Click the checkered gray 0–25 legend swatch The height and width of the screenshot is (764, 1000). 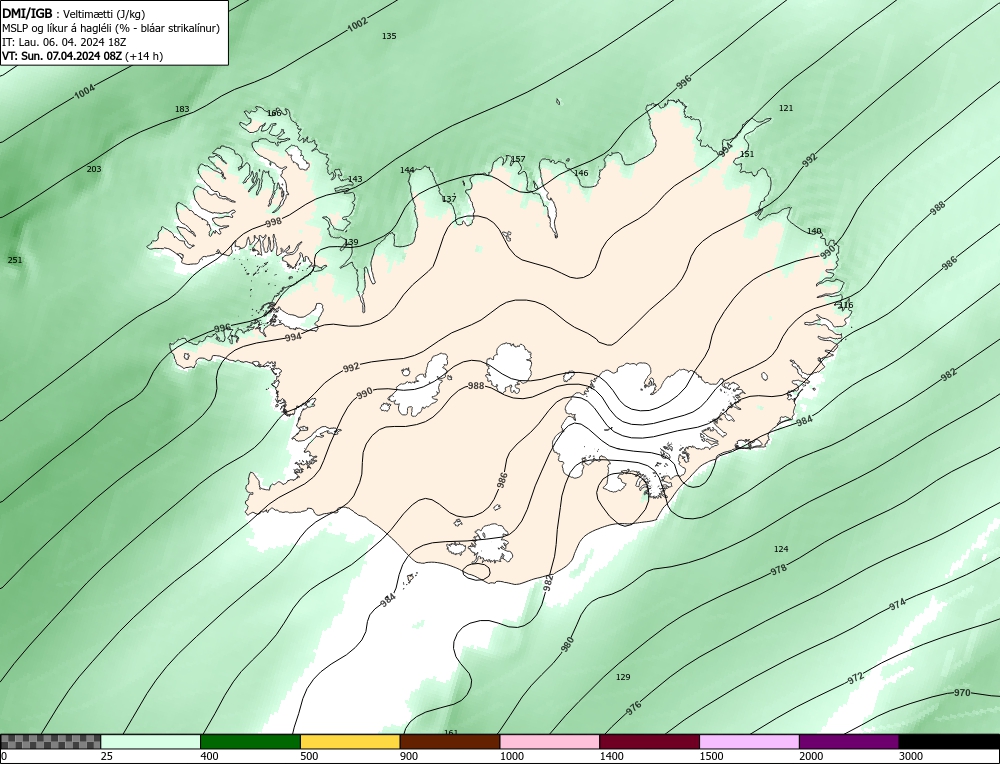pos(50,742)
